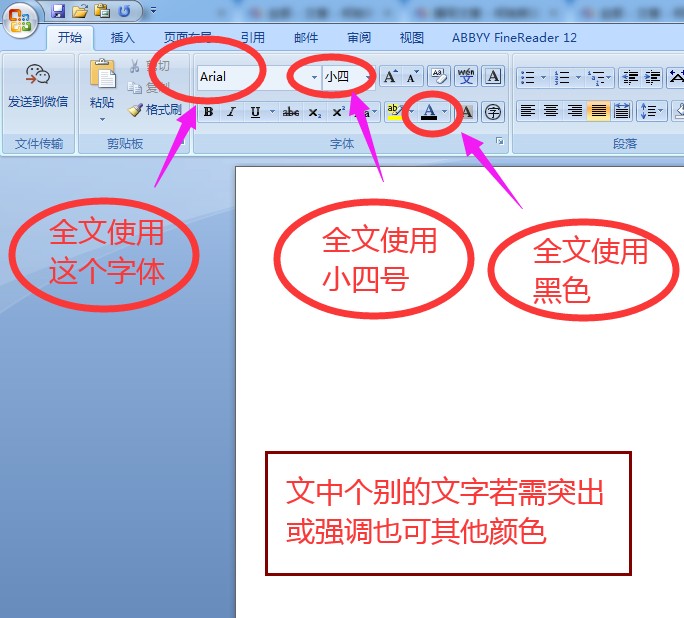Click the 复制 copy icon
The height and width of the screenshot is (618, 684).
click(148, 88)
